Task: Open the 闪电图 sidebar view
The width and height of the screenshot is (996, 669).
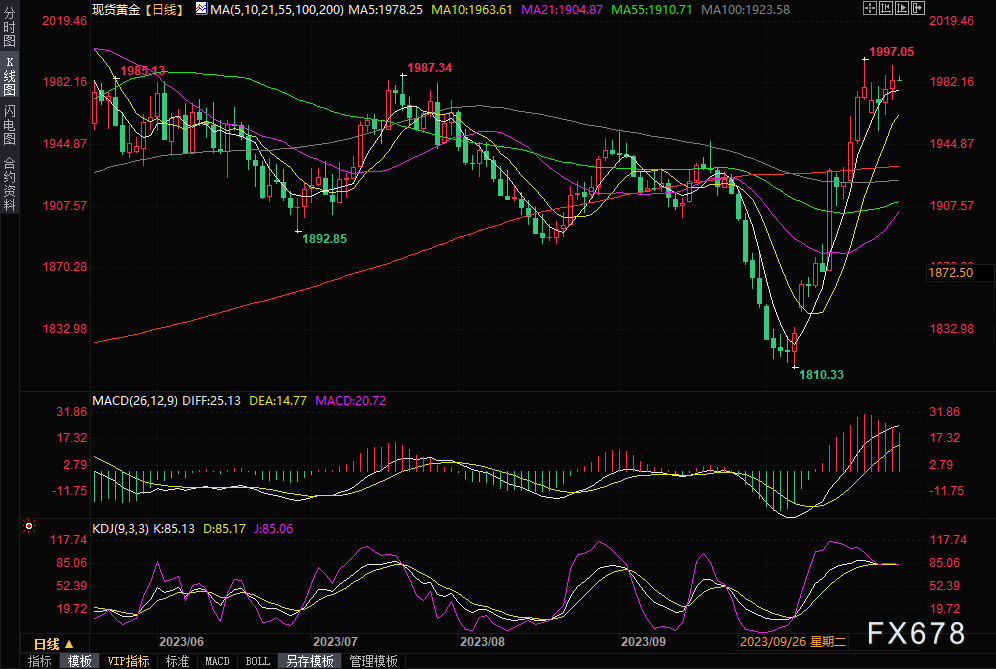Action: tap(9, 126)
